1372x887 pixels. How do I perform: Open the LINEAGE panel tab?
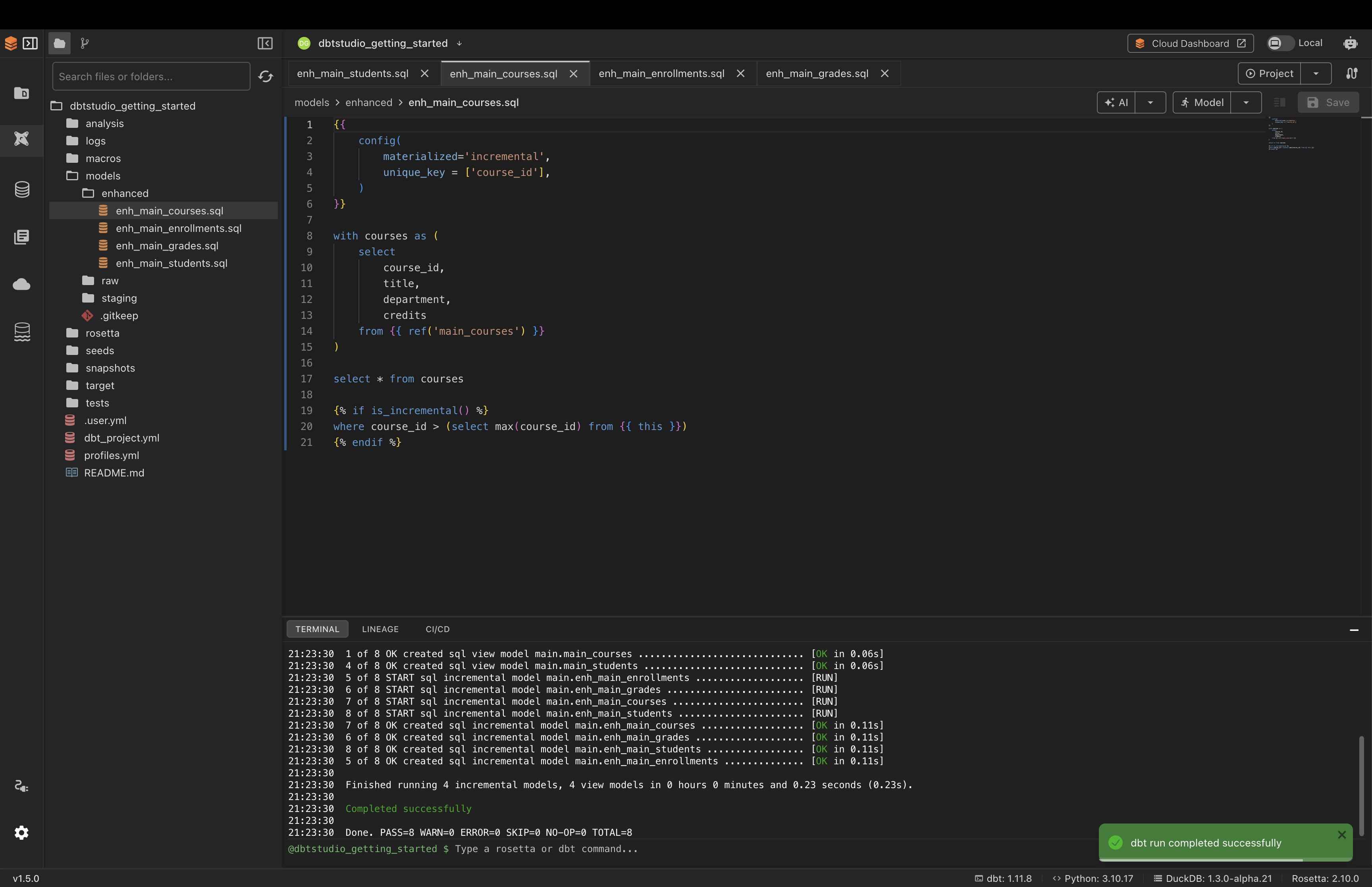pos(380,629)
